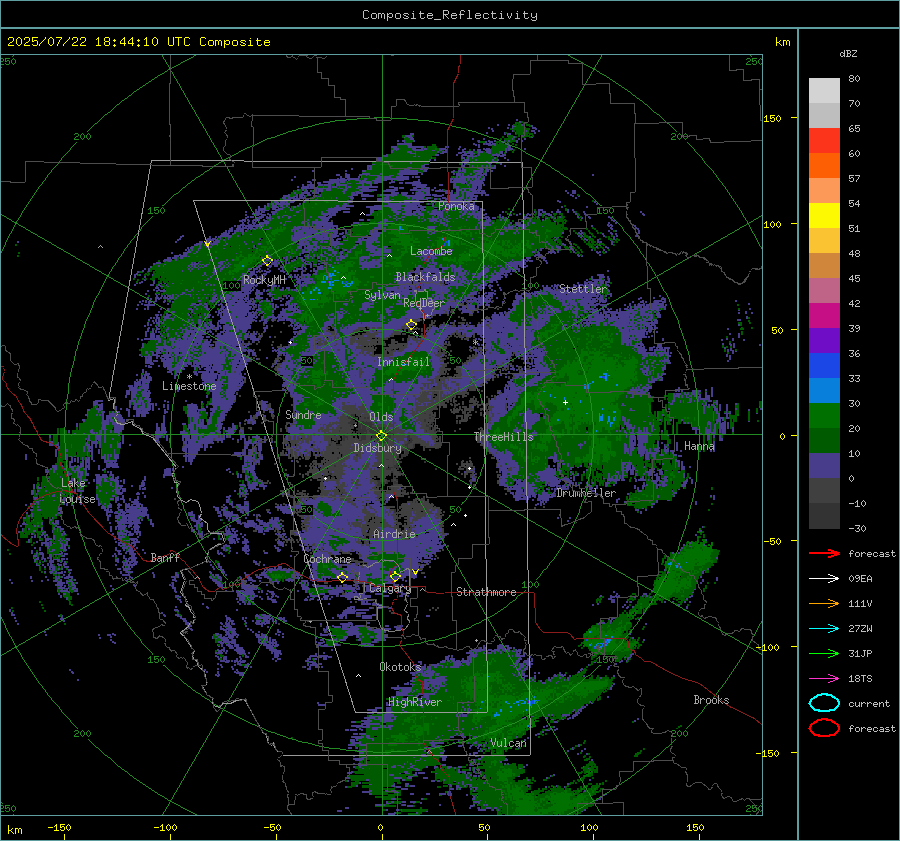Click the Ponoka city label
The image size is (900, 841).
456,206
